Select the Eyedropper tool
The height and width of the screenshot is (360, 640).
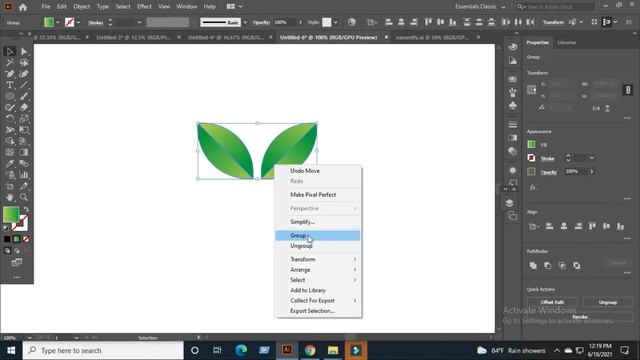click(10, 164)
